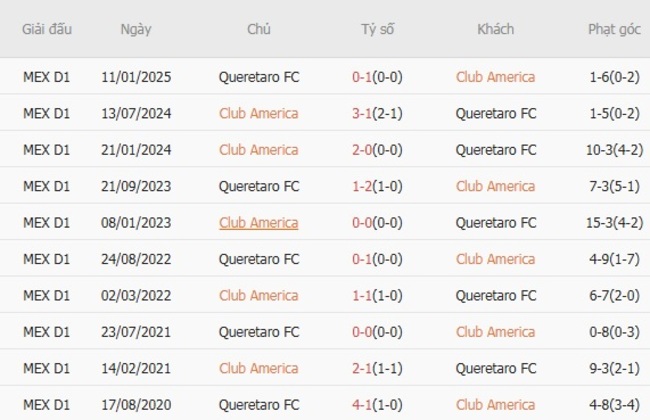Click the 2-0 score on 21/01/2024
This screenshot has height=420, width=650.
point(365,150)
